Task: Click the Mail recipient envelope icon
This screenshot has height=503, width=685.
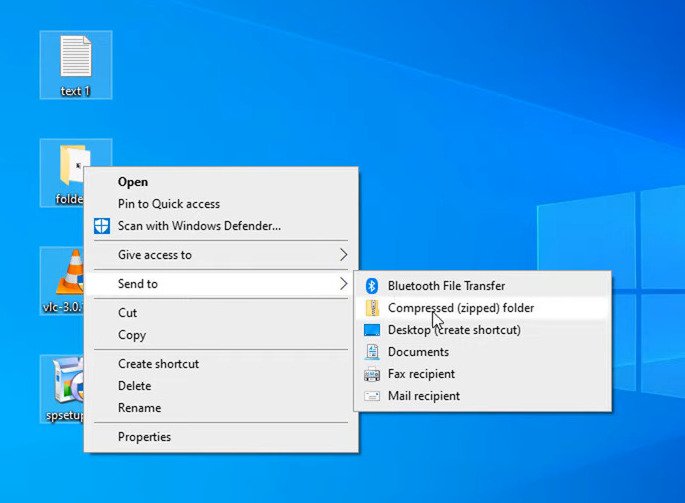Action: pyautogui.click(x=372, y=396)
